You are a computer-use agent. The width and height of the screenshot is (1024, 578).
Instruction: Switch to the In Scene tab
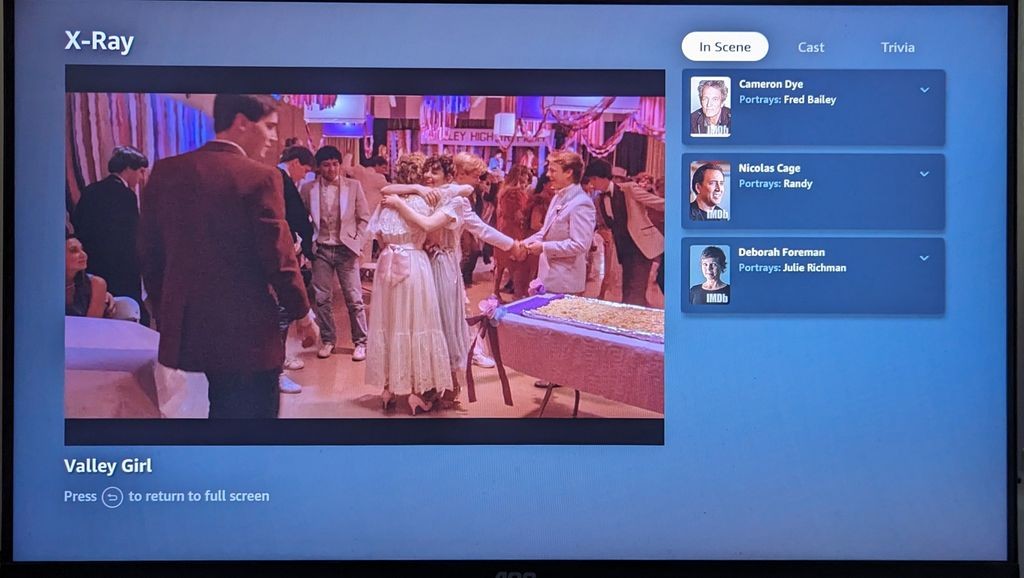pyautogui.click(x=725, y=47)
